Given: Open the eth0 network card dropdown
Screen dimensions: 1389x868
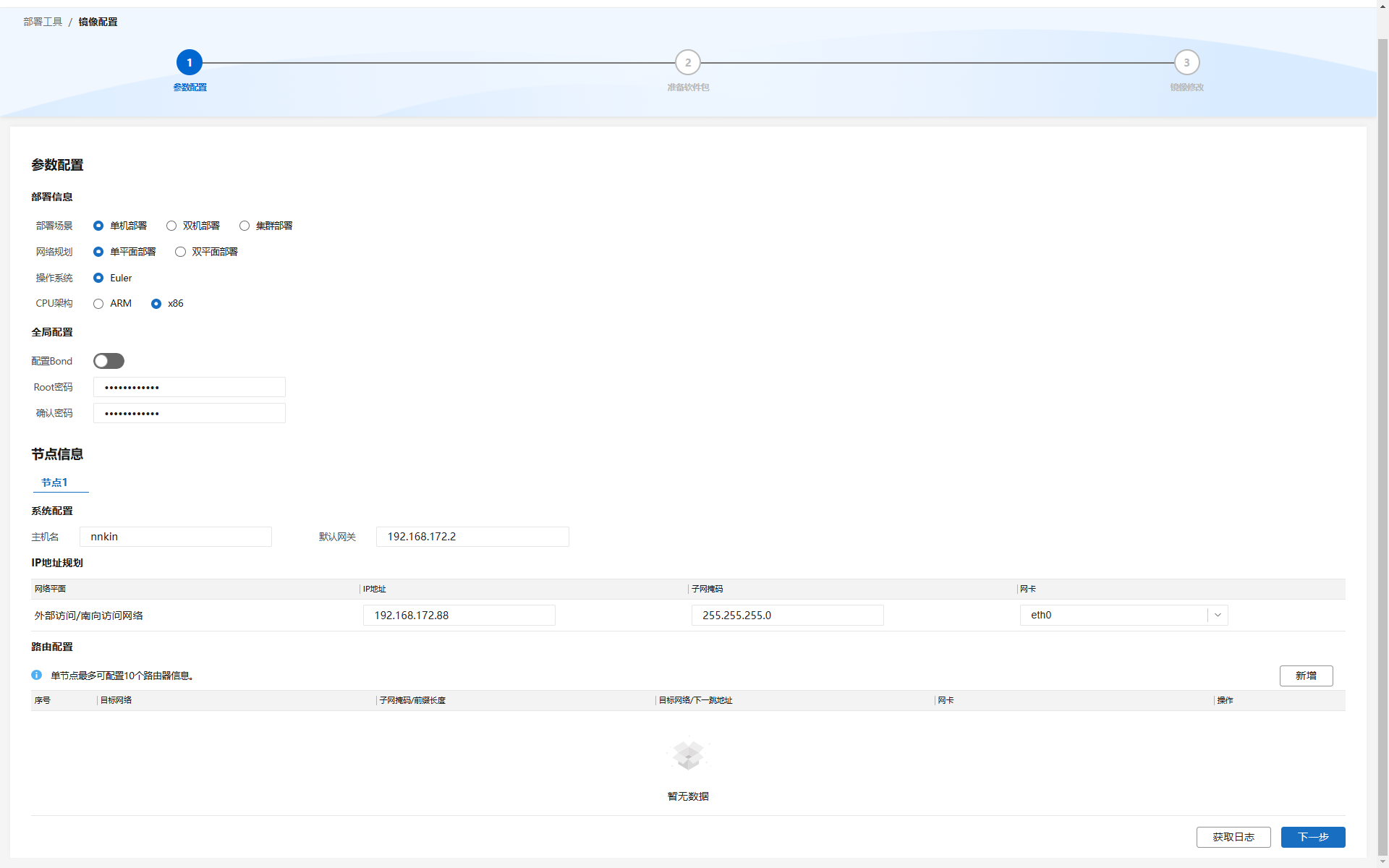Looking at the screenshot, I should (1114, 616).
